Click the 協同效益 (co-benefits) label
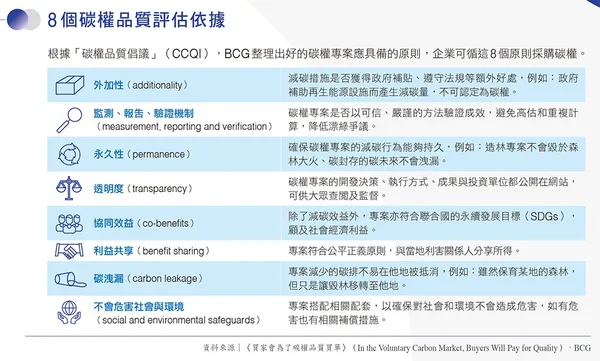Screen dimensions: 600x361 [x=144, y=223]
